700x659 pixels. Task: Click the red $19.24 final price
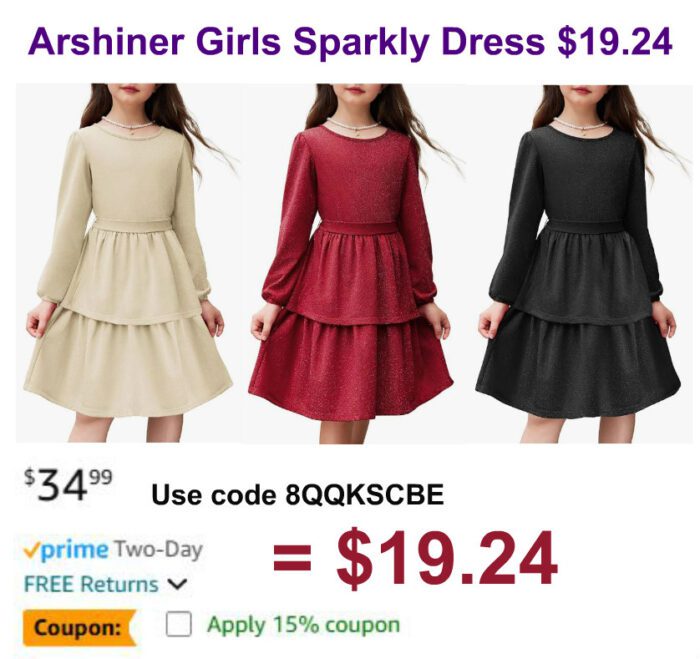pyautogui.click(x=447, y=558)
